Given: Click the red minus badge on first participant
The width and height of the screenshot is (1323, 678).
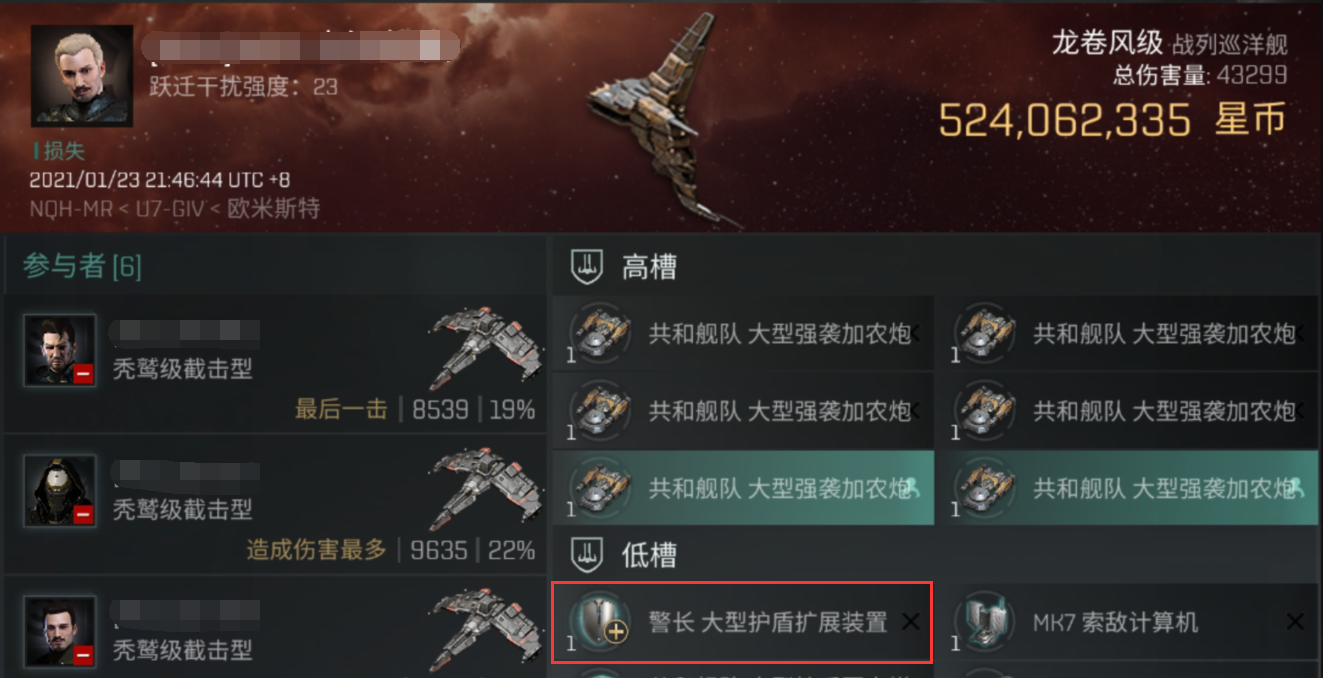Looking at the screenshot, I should [83, 374].
